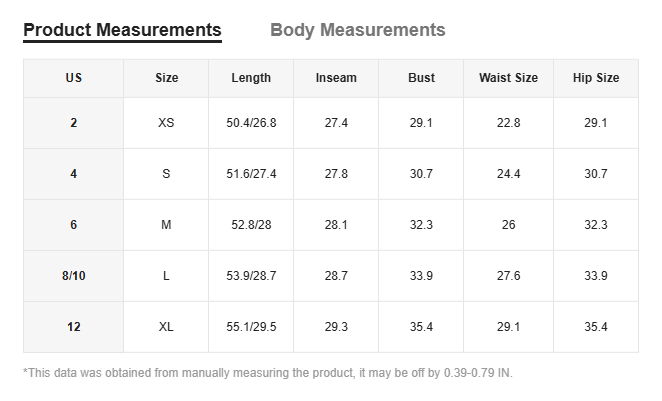This screenshot has height=401, width=662.
Task: Click the 32.3 hip size value
Action: 596,225
